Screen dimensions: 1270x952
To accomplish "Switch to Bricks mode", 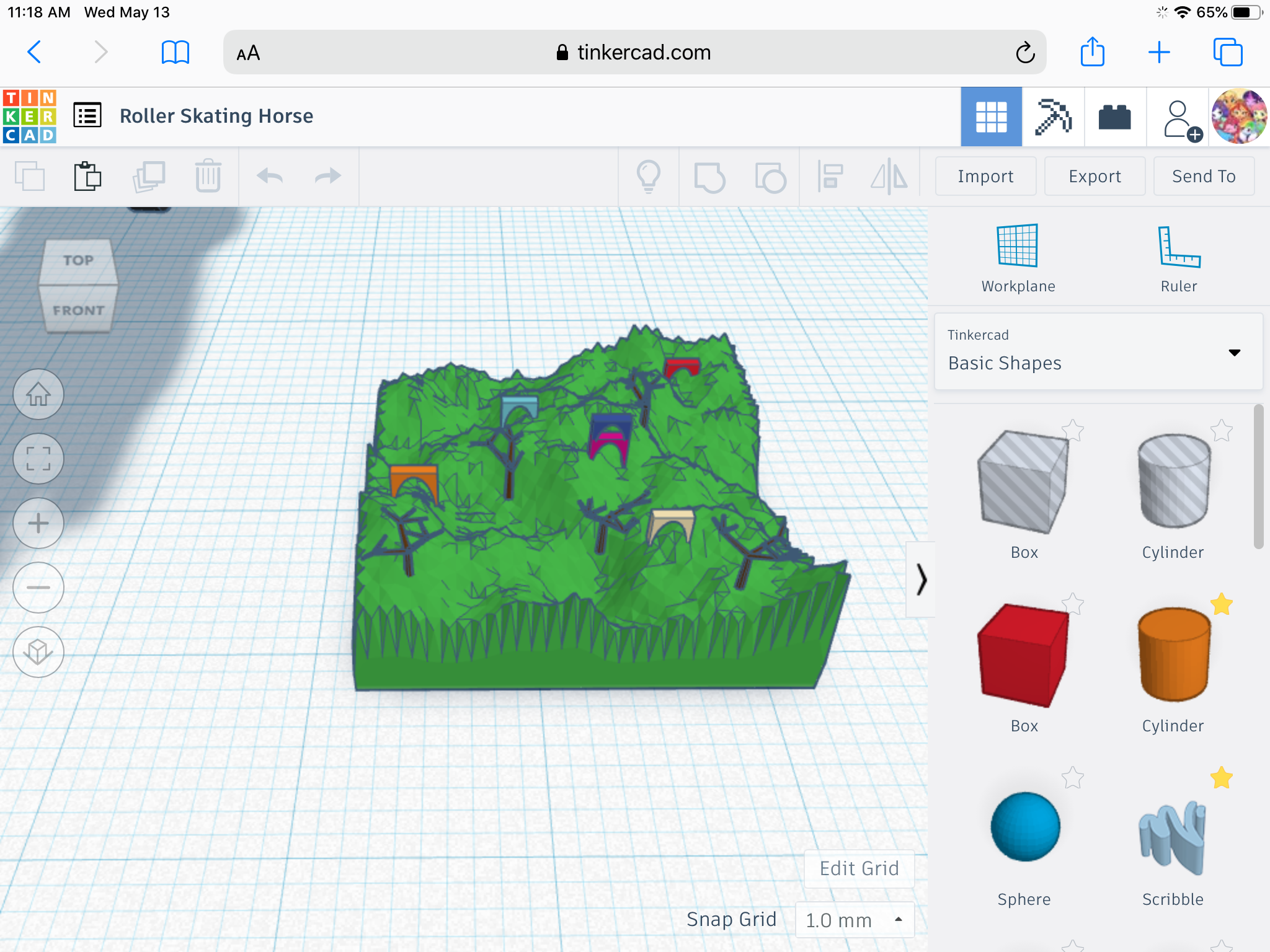I will click(x=1115, y=117).
